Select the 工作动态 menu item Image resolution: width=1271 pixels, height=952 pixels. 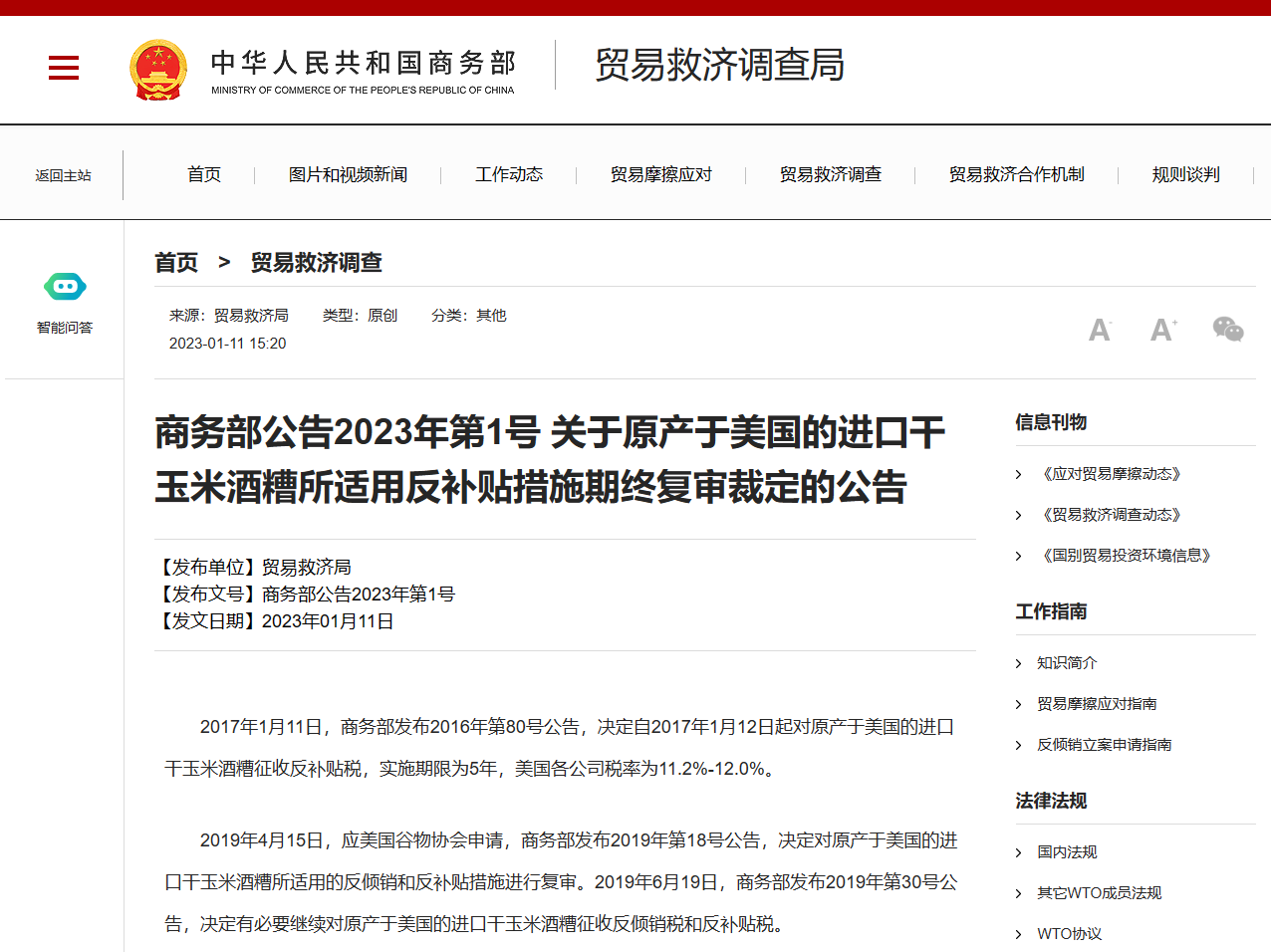pos(509,175)
